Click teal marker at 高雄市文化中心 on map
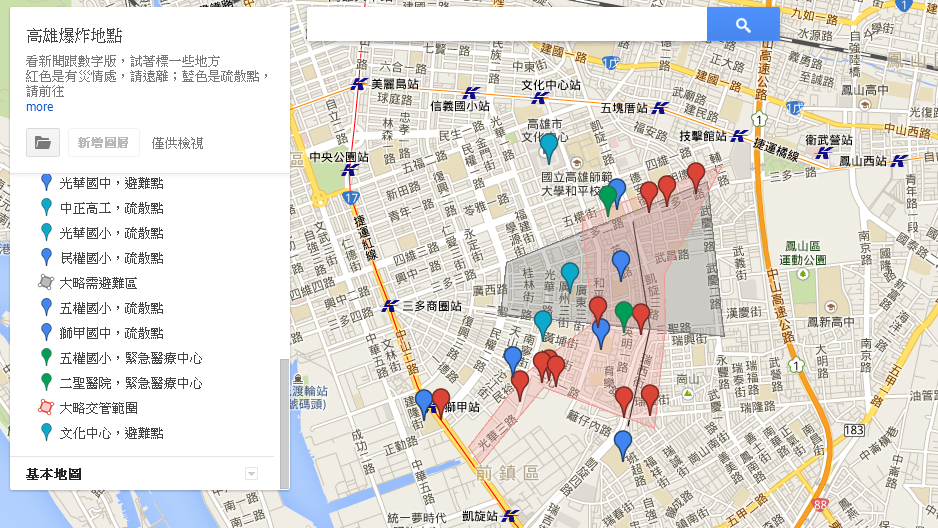The height and width of the screenshot is (528, 938). pos(549,148)
